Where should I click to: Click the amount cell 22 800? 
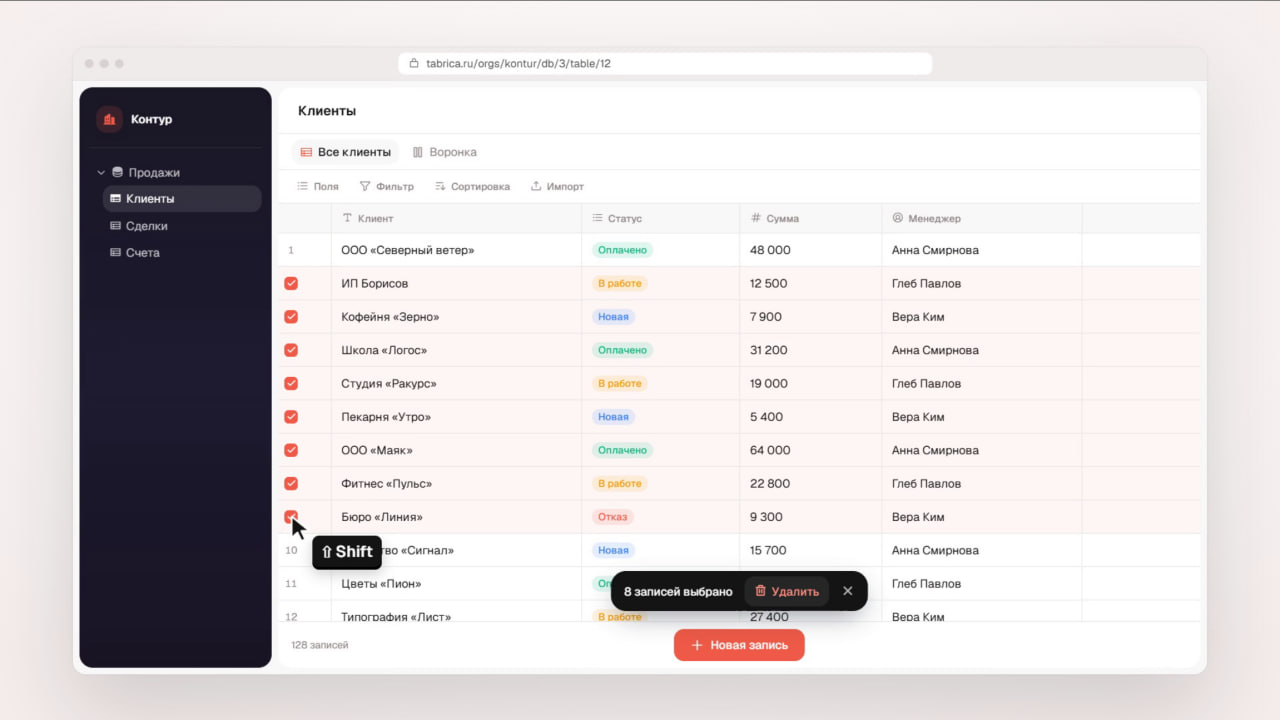811,483
